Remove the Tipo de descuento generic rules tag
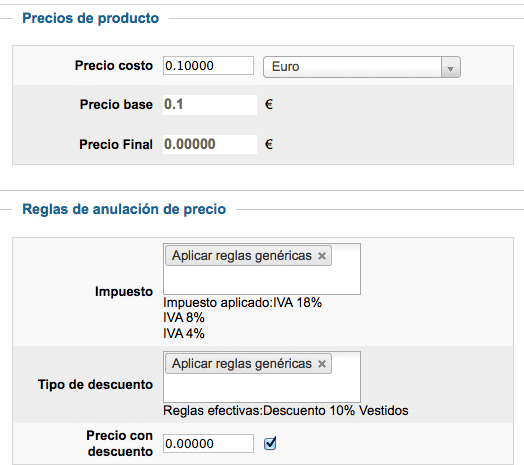This screenshot has height=465, width=524. 322,364
